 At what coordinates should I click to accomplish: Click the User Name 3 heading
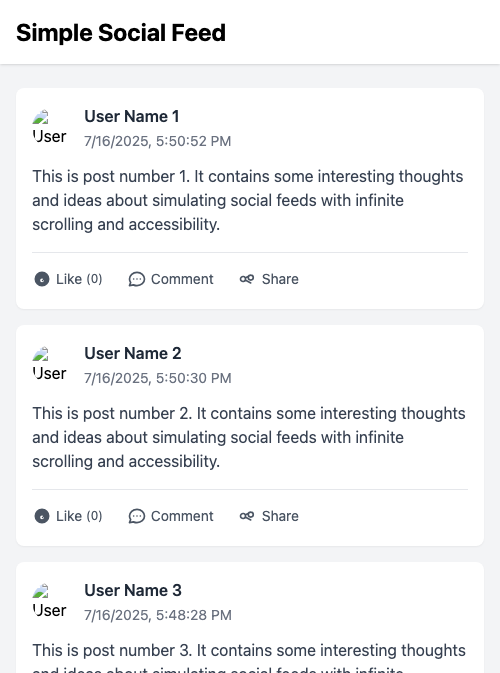point(133,590)
